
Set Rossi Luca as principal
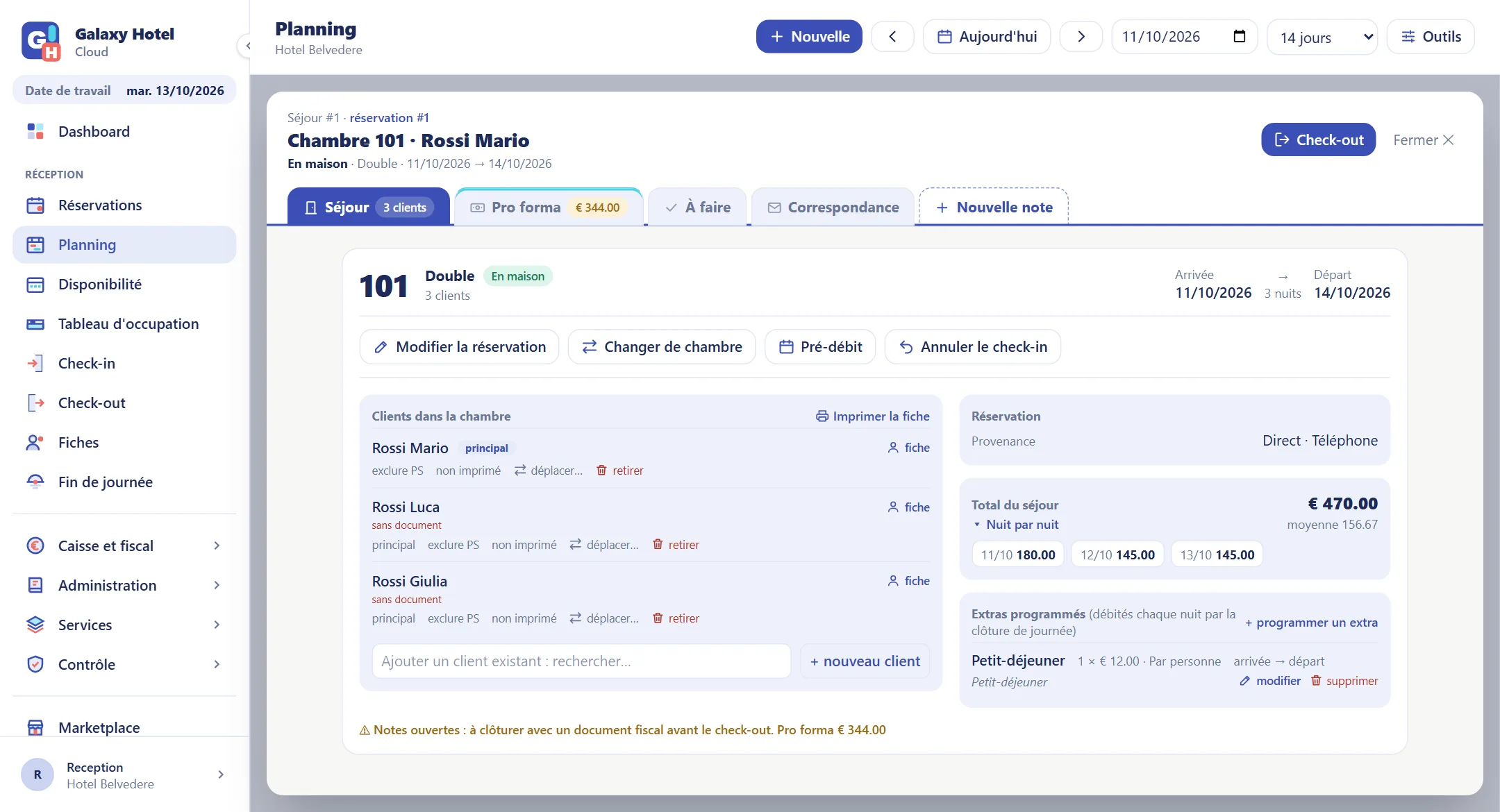coord(393,545)
